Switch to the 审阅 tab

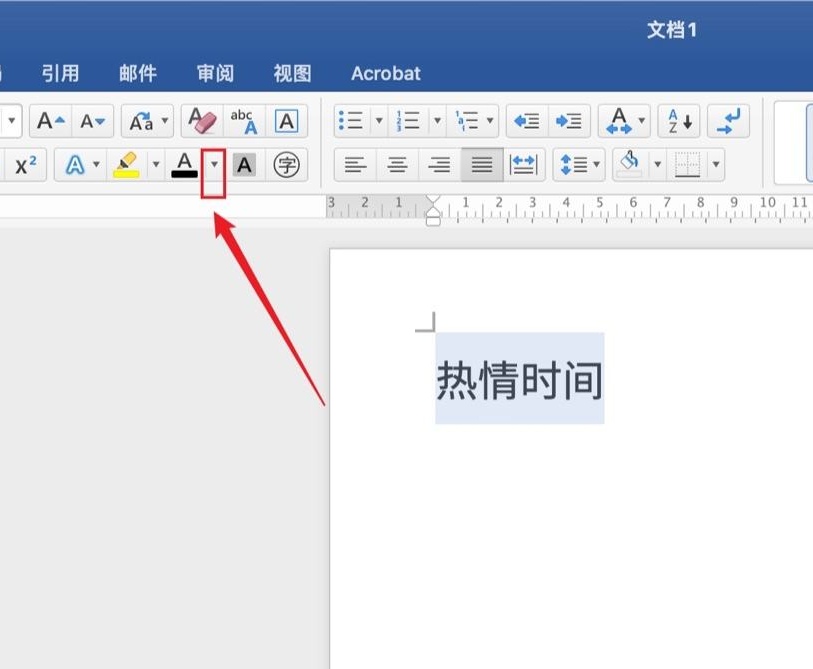point(215,74)
